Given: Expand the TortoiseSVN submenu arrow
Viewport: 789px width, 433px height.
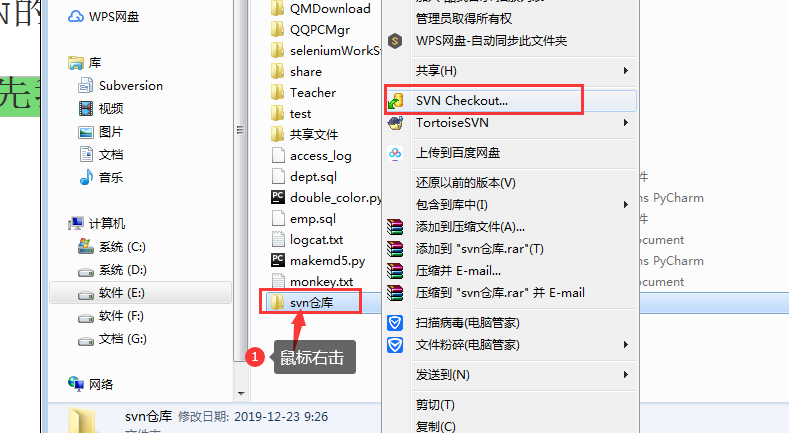Looking at the screenshot, I should click(x=625, y=123).
